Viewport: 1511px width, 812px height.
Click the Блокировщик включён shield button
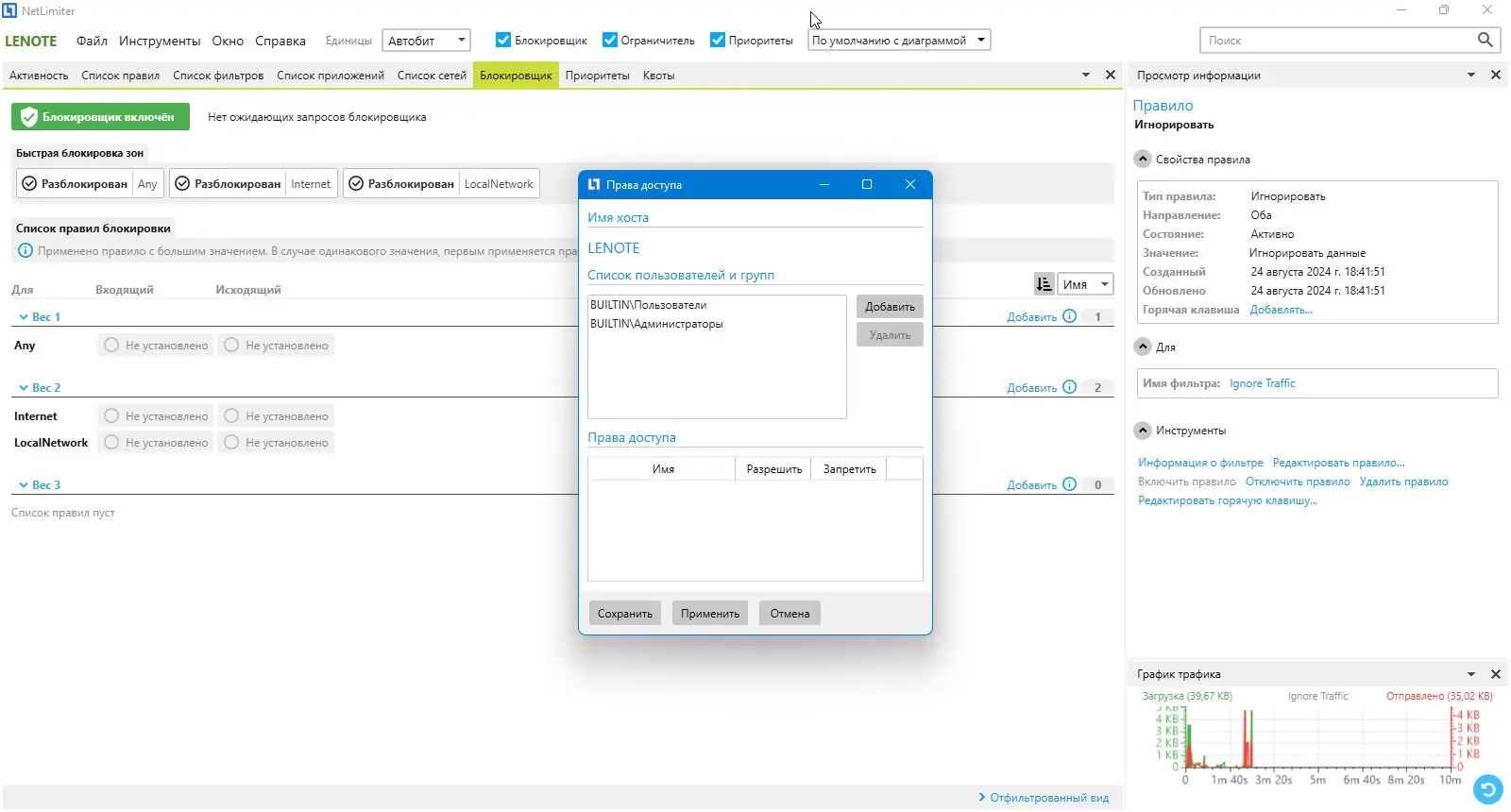pyautogui.click(x=100, y=117)
